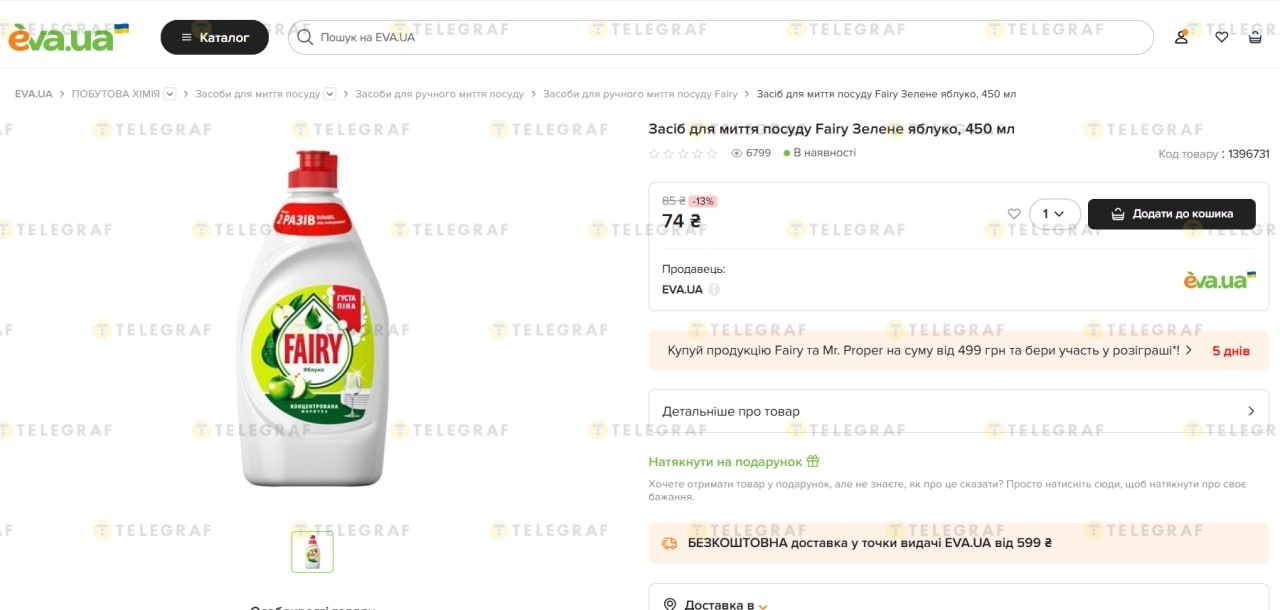Image resolution: width=1280 pixels, height=610 pixels.
Task: Select the Fairy bottle thumbnail image
Action: [312, 551]
